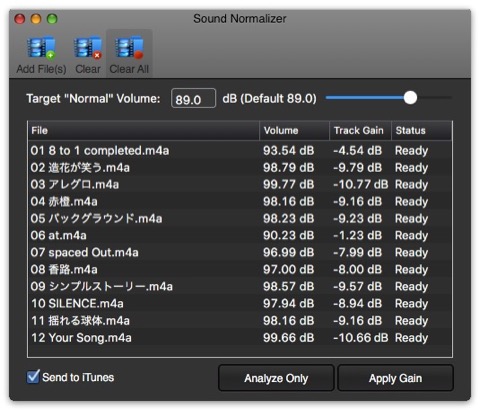Click the Apply Gain button
The width and height of the screenshot is (480, 410).
tap(395, 378)
